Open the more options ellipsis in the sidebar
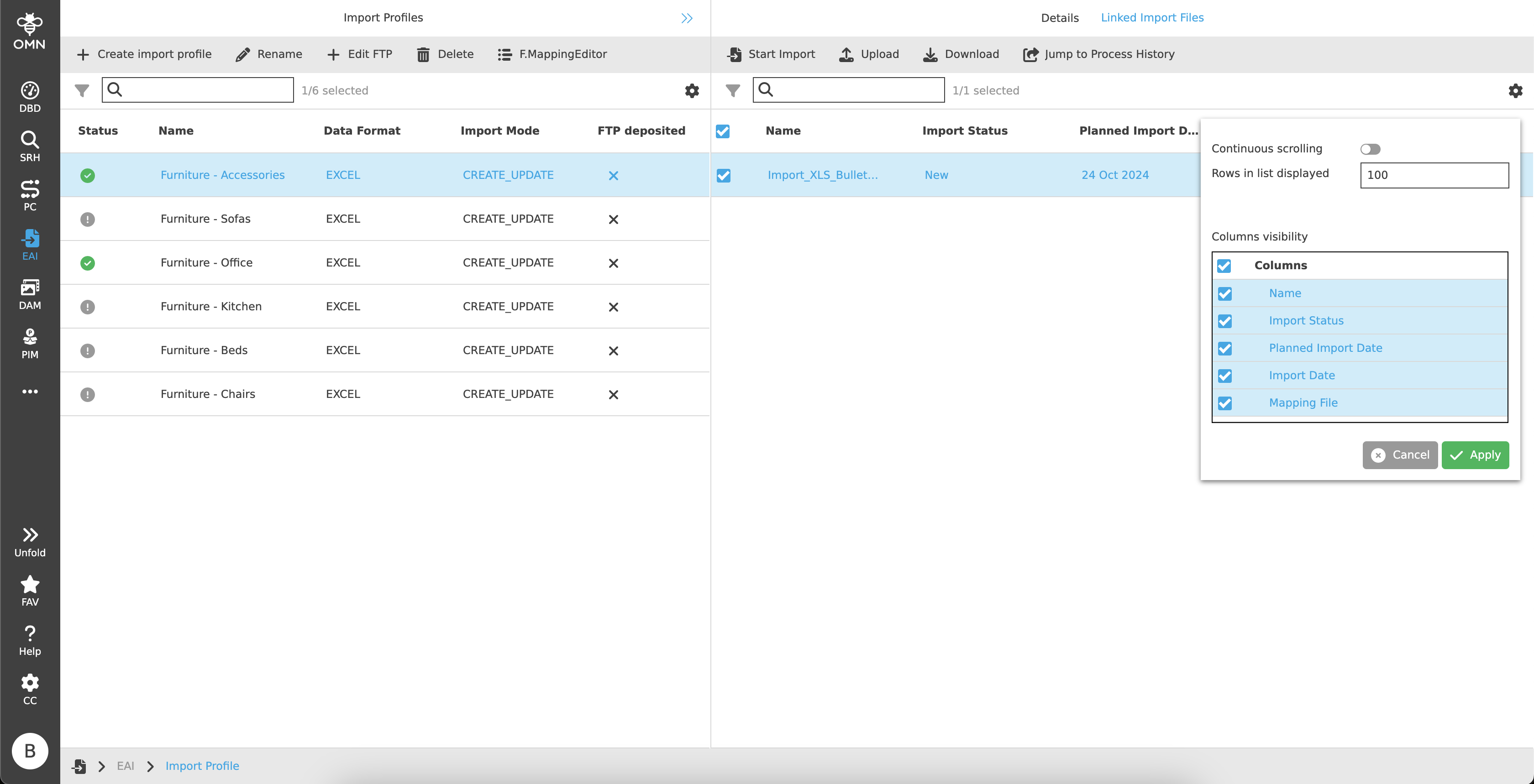This screenshot has height=784, width=1534. (30, 391)
